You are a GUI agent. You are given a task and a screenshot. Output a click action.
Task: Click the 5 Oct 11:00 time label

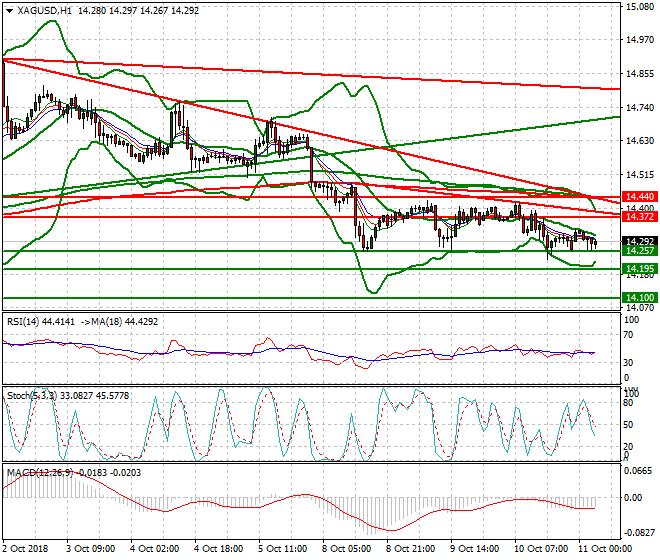point(283,549)
